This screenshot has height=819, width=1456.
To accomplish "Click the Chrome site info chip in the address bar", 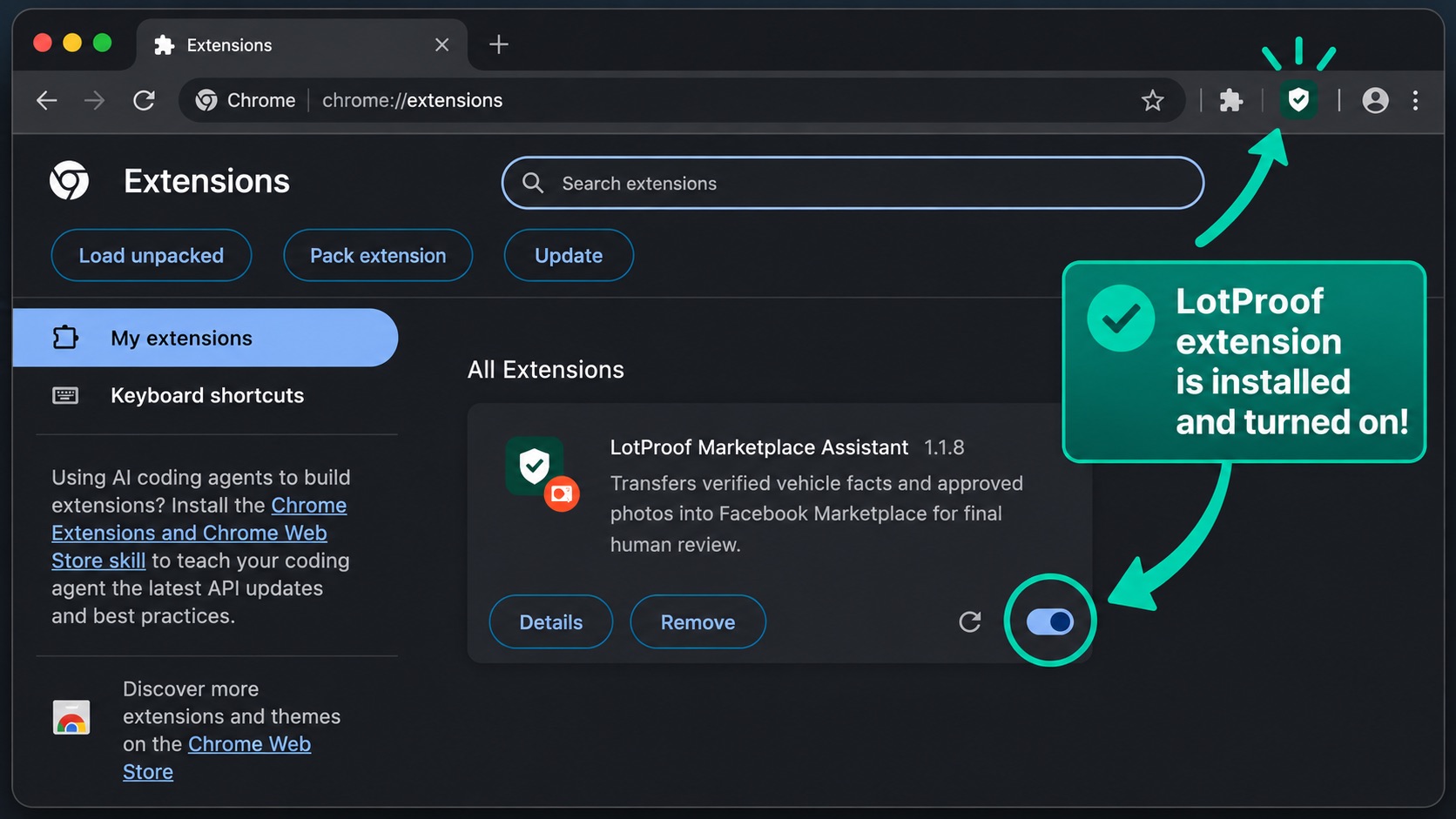I will [246, 101].
